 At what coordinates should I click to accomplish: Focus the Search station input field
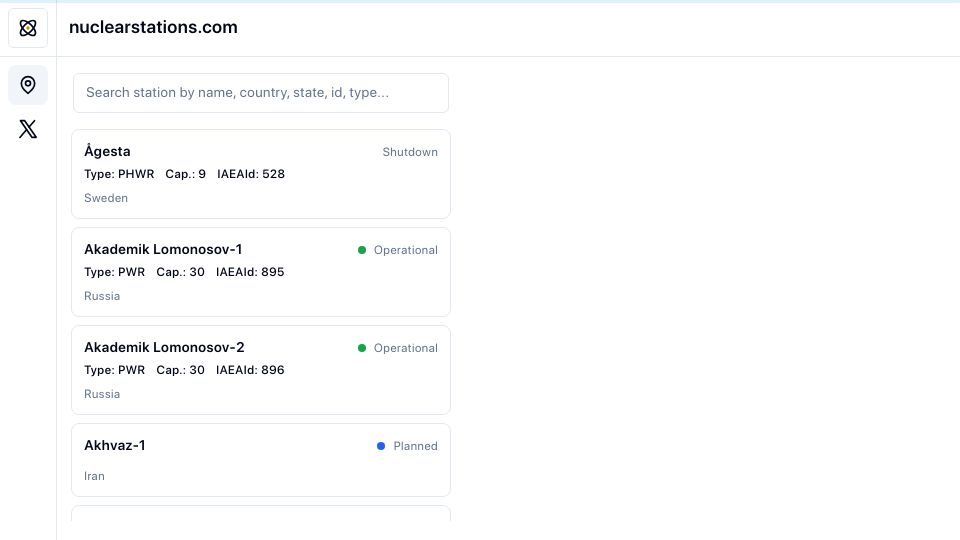(x=261, y=93)
